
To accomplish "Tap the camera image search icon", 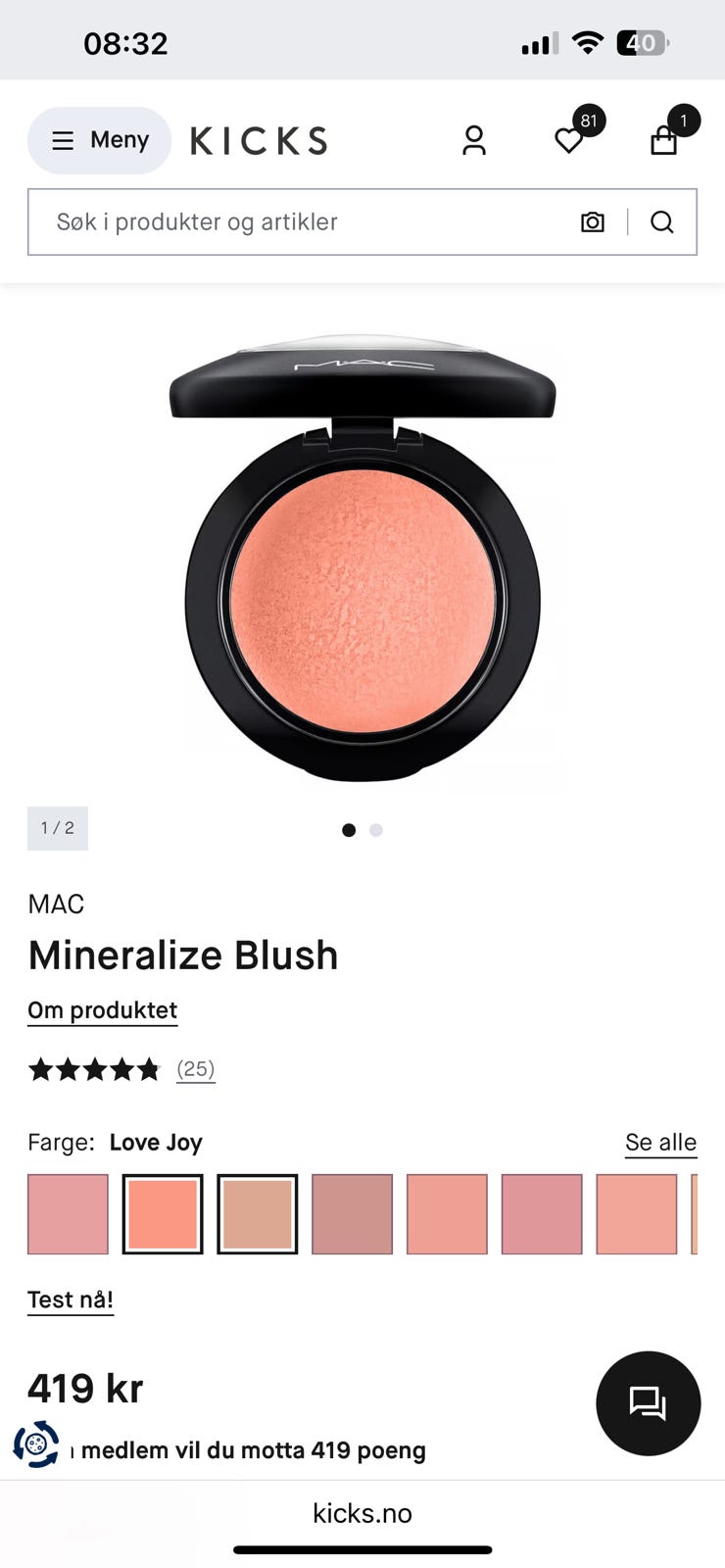I will click(593, 222).
